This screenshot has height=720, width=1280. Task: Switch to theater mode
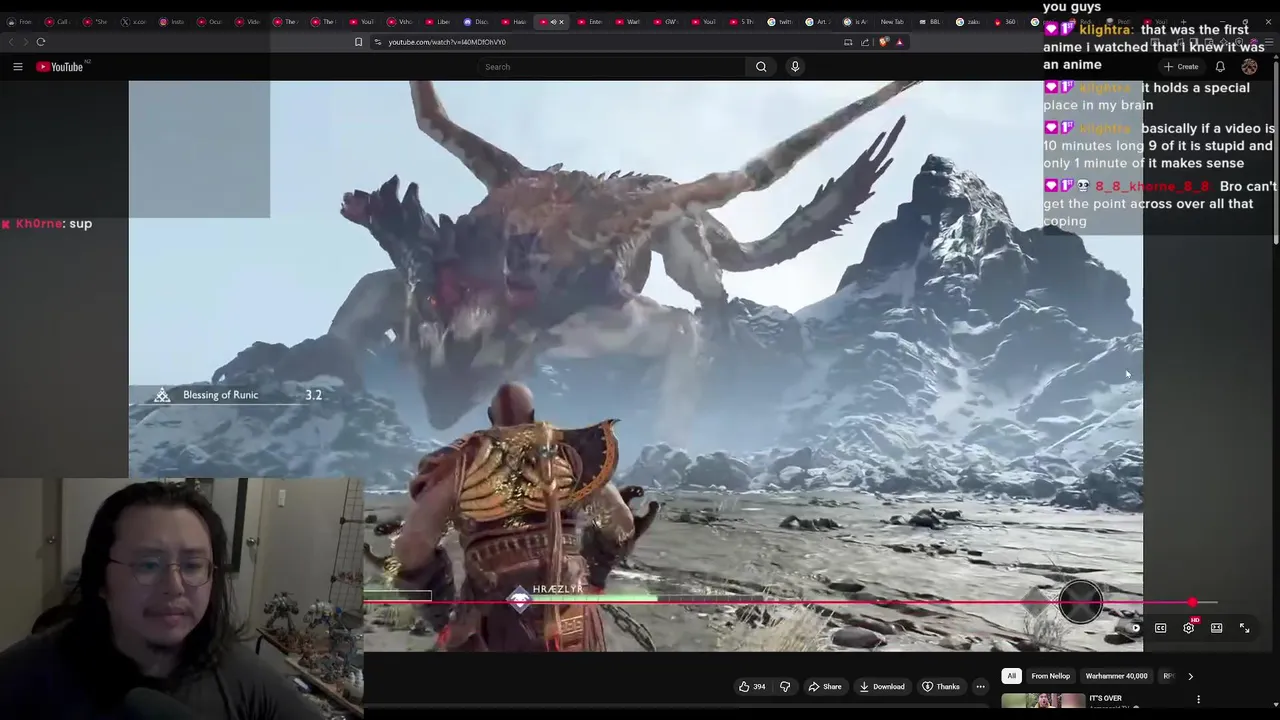pyautogui.click(x=1217, y=628)
